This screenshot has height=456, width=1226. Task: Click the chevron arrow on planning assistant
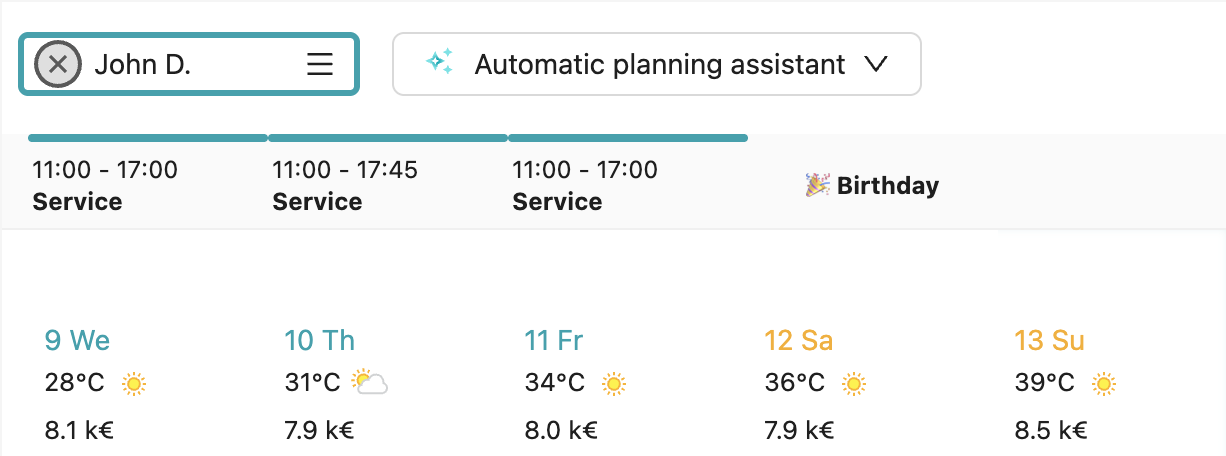876,65
